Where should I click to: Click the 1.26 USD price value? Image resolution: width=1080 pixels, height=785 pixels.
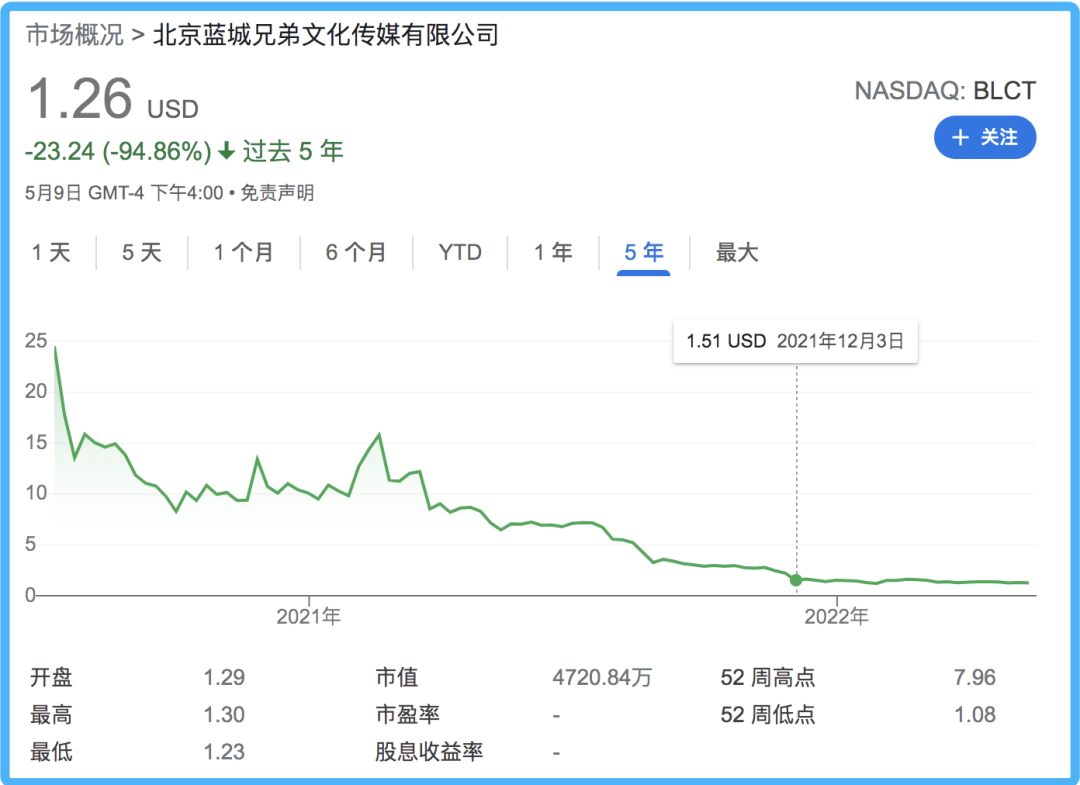click(x=114, y=98)
